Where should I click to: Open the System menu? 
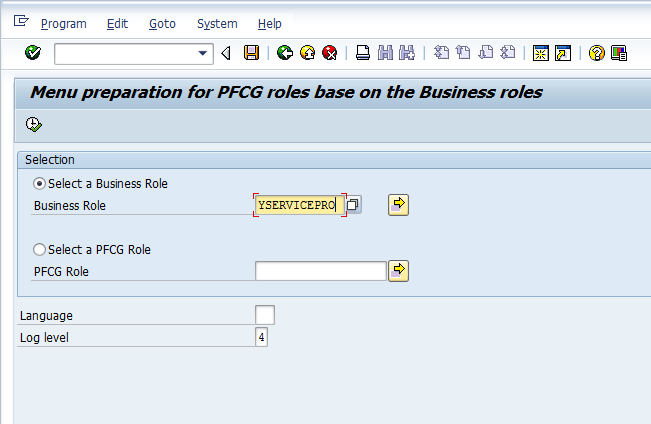pos(217,24)
